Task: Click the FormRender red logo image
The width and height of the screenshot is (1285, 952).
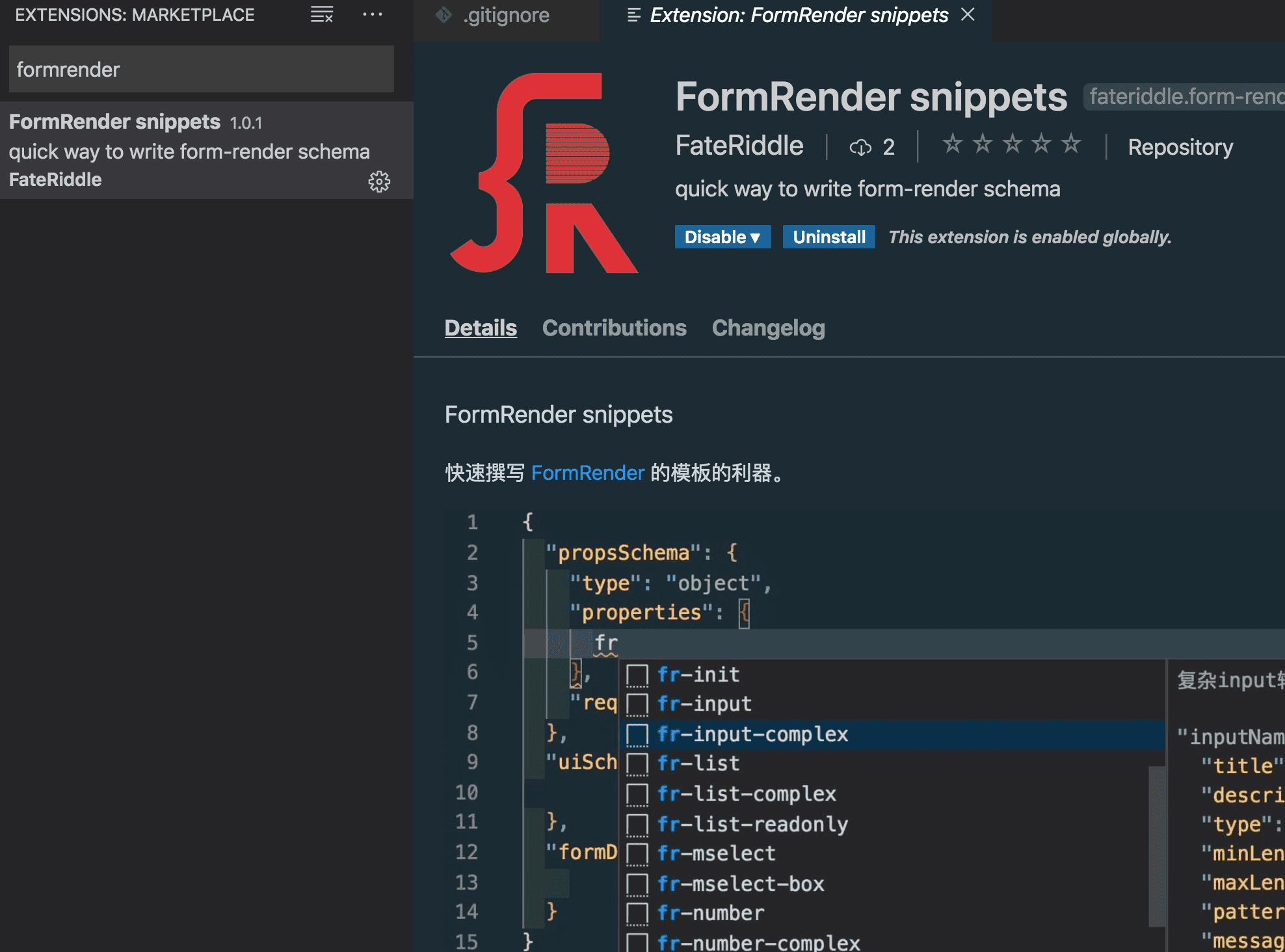Action: (544, 173)
